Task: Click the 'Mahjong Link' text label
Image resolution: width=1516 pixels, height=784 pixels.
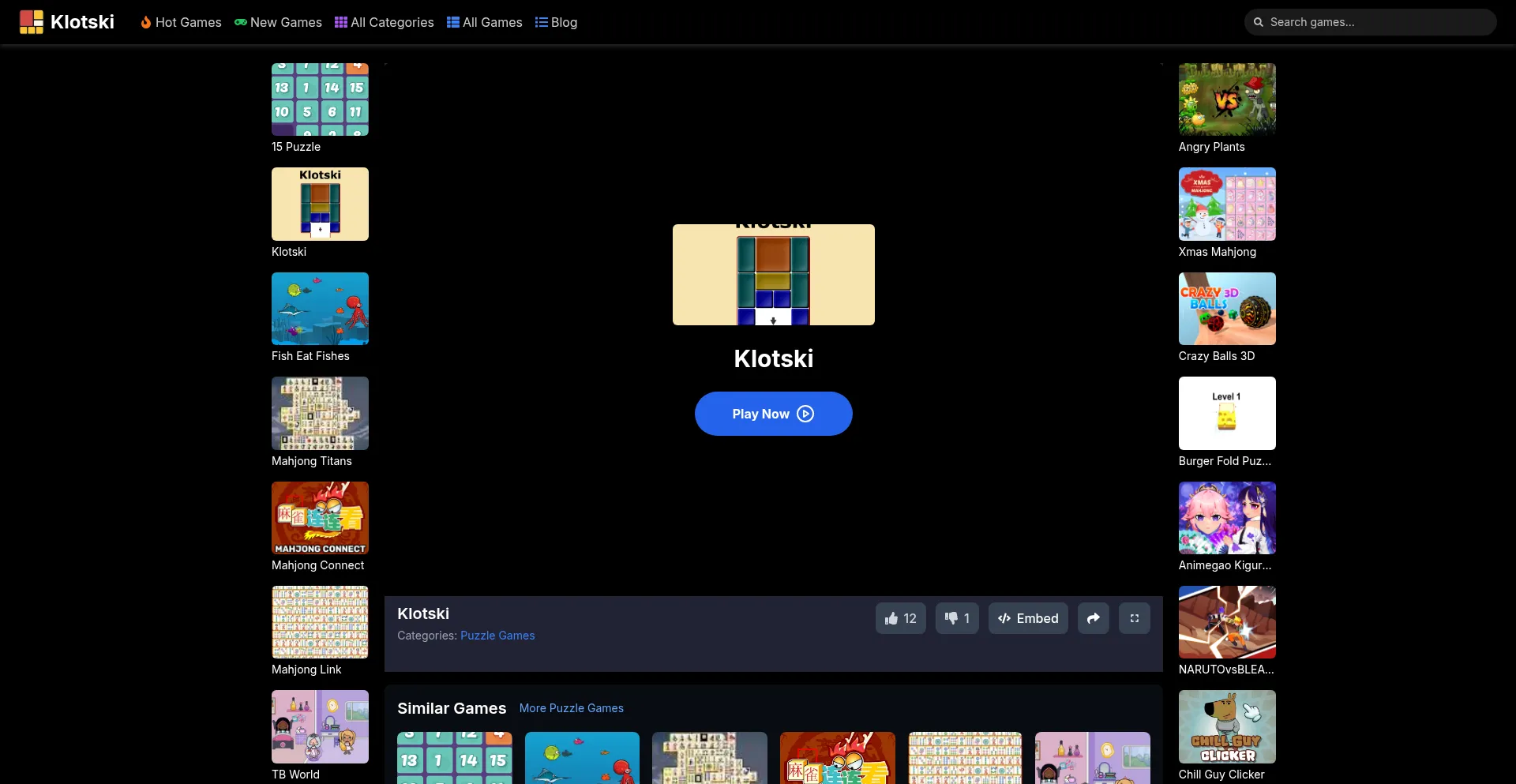Action: [x=306, y=670]
